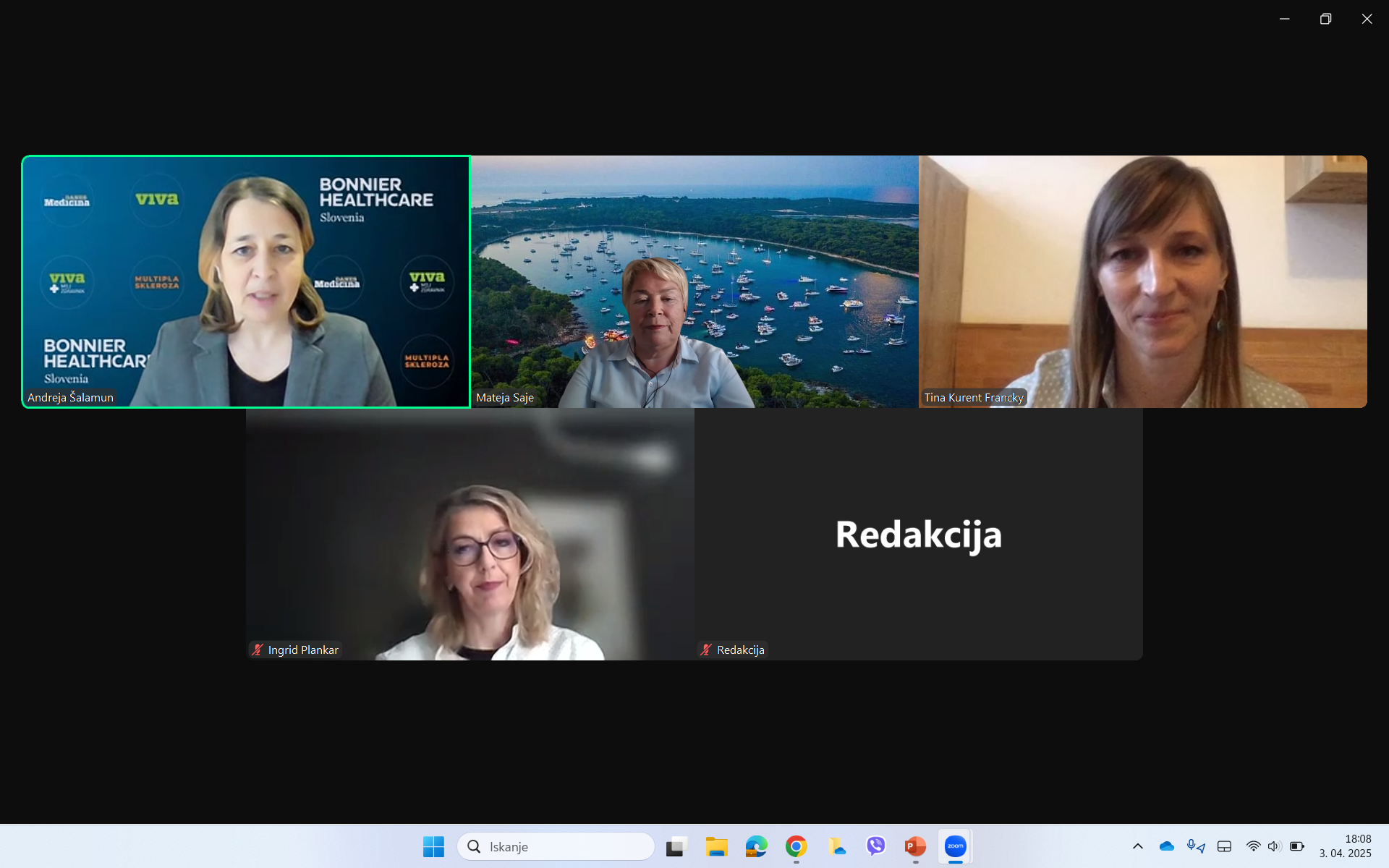Screen dimensions: 1389x868
Task: Open the volume speaker control
Action: point(1274,846)
